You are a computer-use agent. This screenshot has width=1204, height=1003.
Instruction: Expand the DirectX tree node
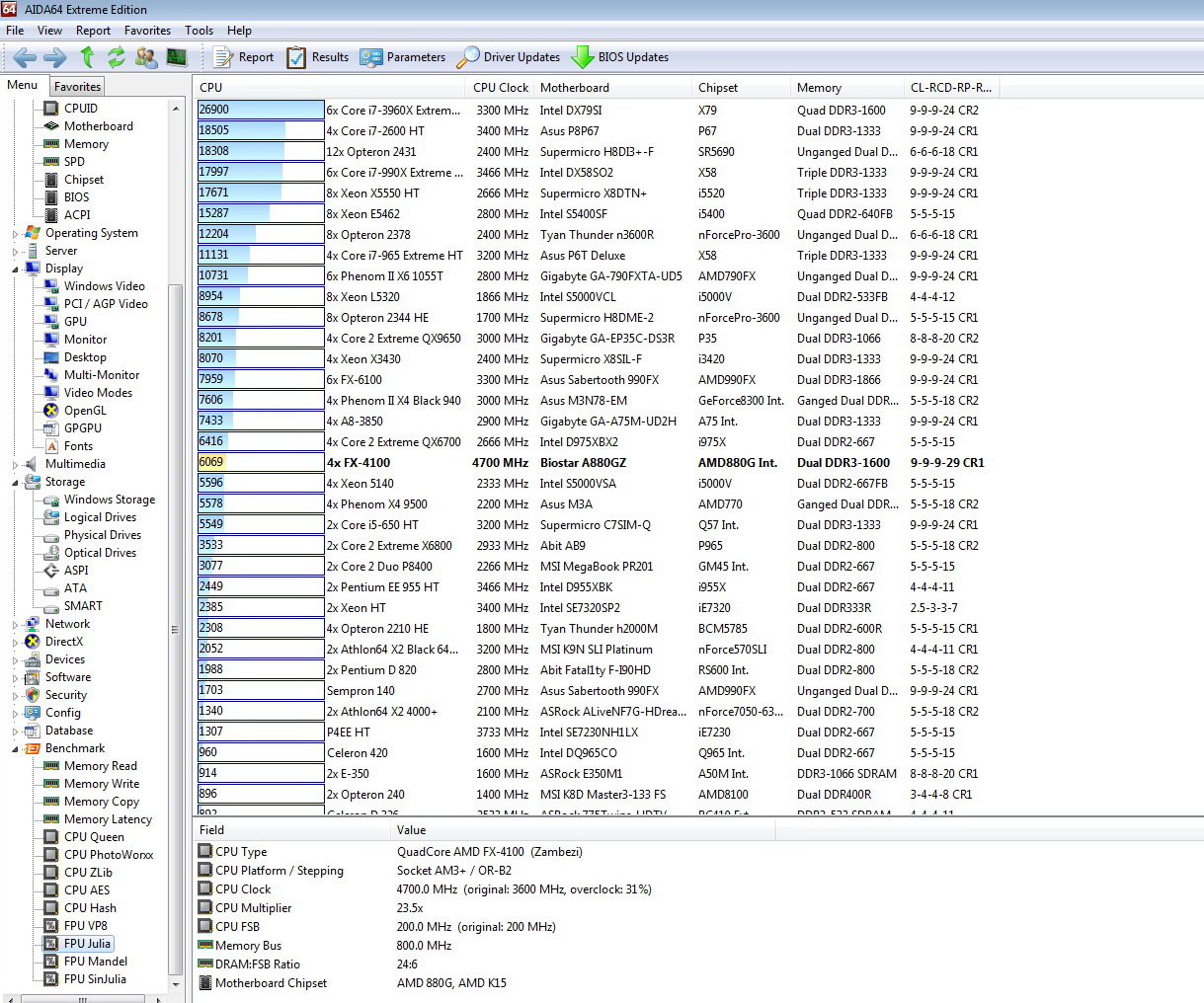point(15,643)
